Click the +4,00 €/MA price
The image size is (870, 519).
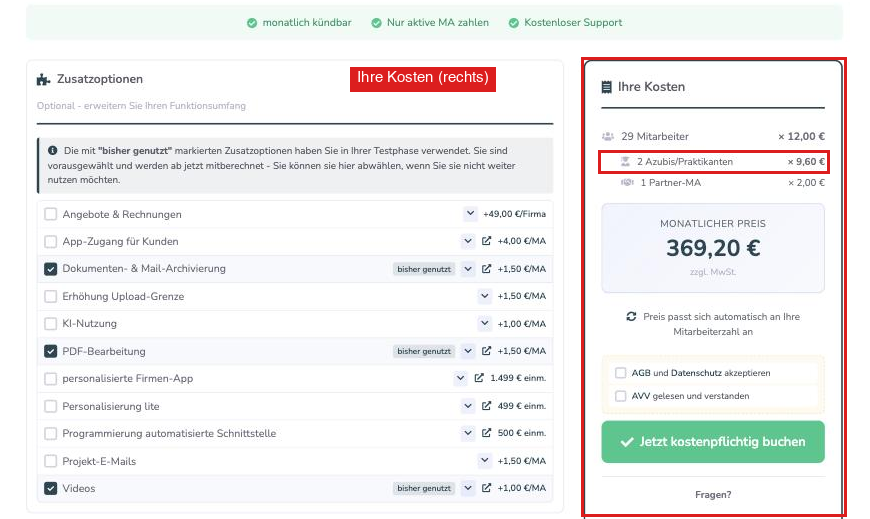coord(522,241)
